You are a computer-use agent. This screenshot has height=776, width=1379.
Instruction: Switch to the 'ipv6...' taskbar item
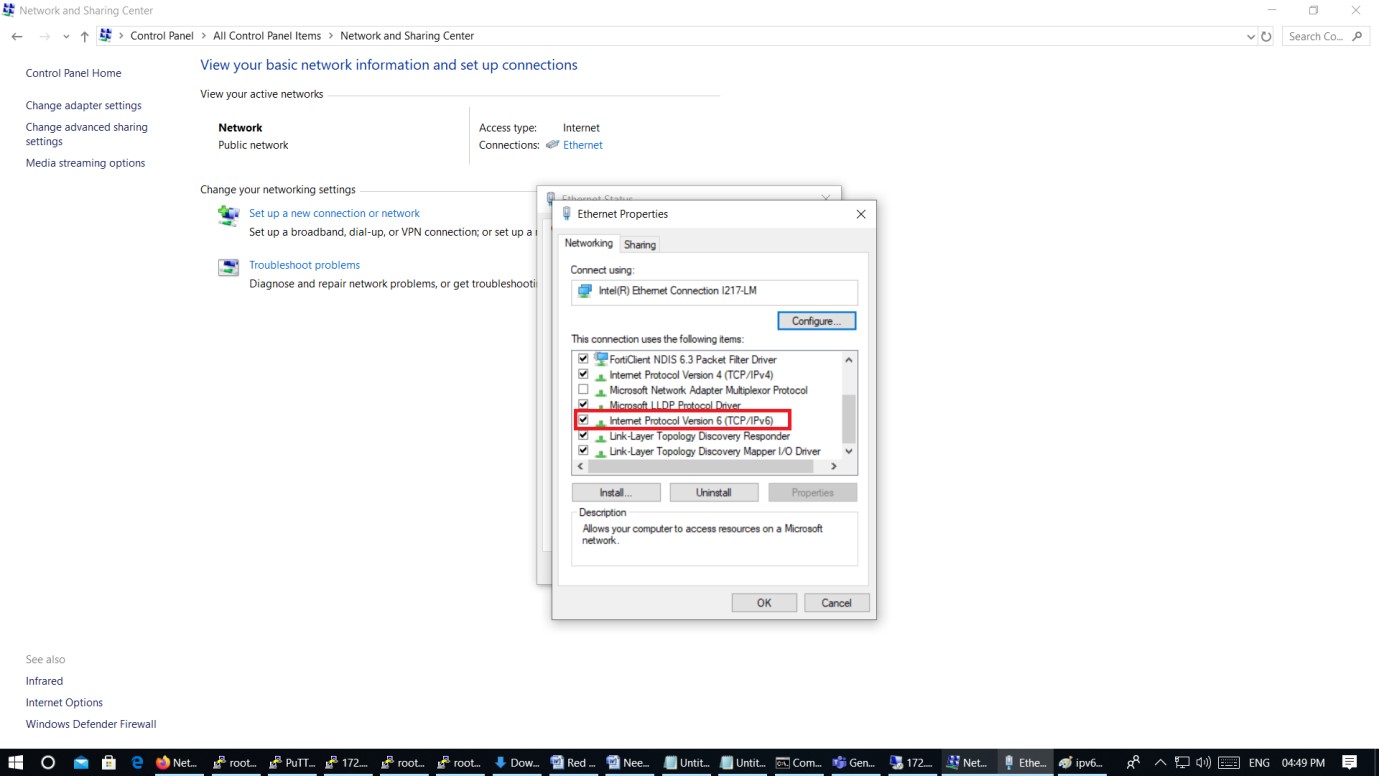click(x=1080, y=762)
